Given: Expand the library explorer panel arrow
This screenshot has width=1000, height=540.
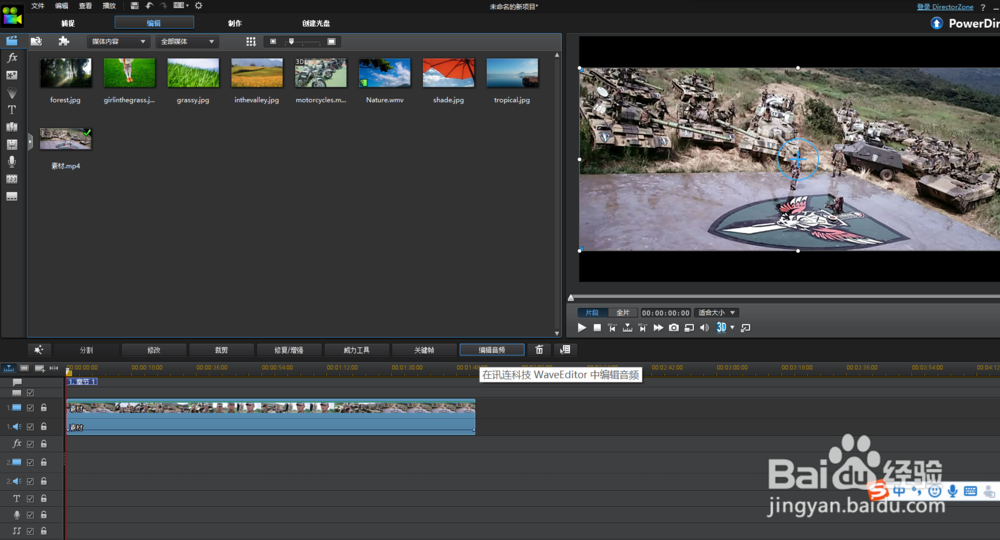Looking at the screenshot, I should [x=30, y=141].
